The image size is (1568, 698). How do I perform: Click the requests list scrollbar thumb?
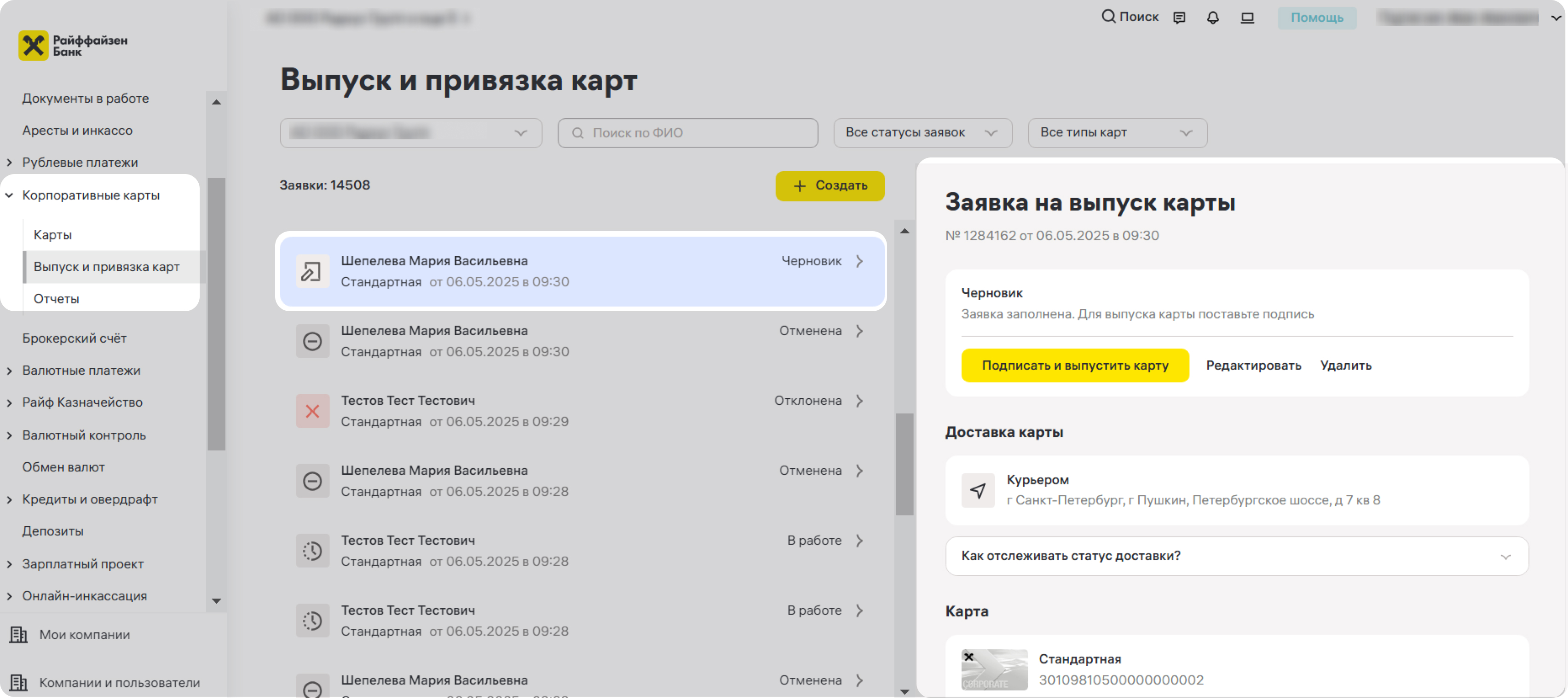904,465
